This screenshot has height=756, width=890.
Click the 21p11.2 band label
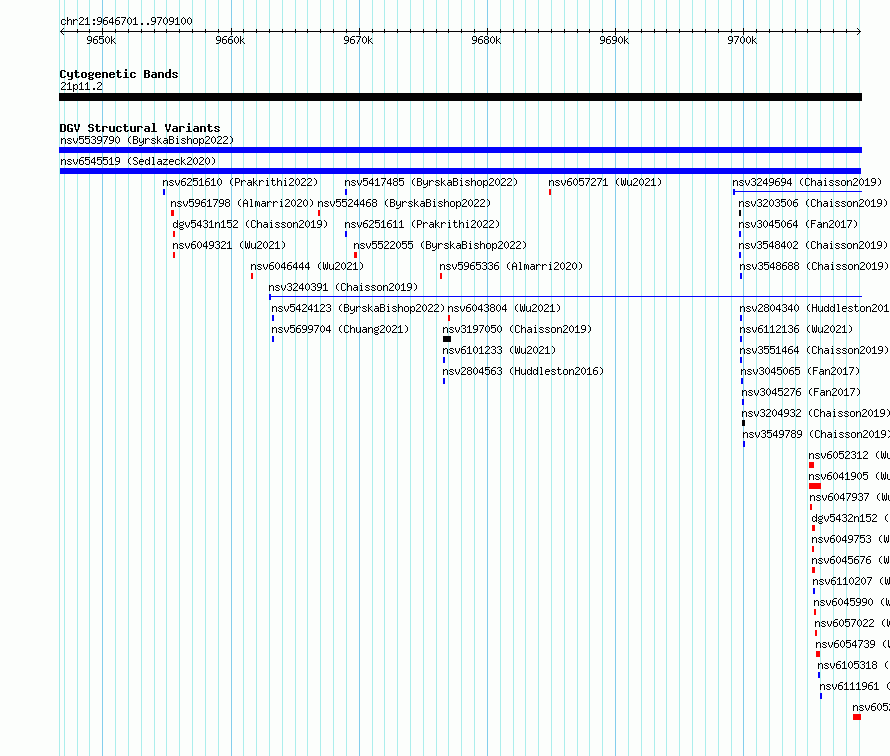(81, 86)
